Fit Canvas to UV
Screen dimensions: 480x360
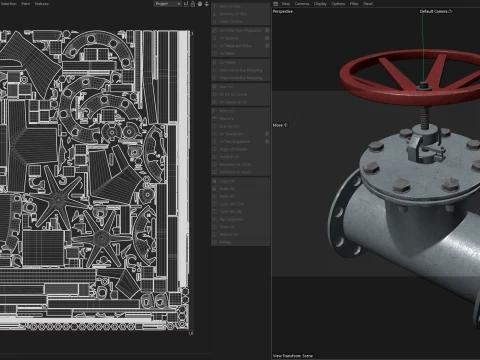[240, 102]
